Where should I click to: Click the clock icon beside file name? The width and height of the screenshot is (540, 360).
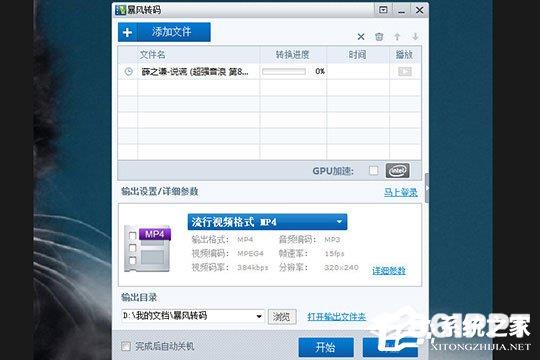click(x=128, y=72)
